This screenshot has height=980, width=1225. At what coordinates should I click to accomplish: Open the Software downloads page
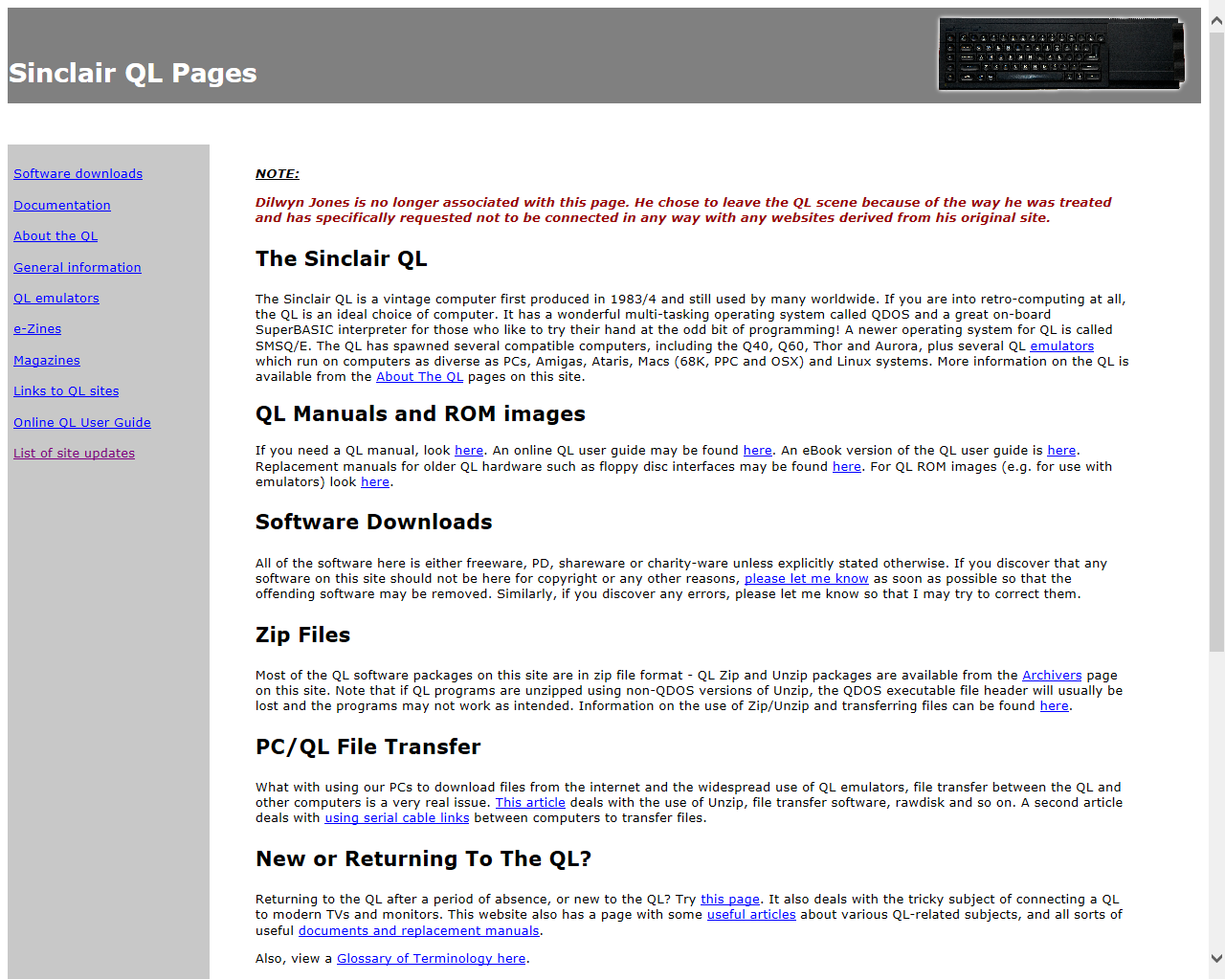coord(78,173)
